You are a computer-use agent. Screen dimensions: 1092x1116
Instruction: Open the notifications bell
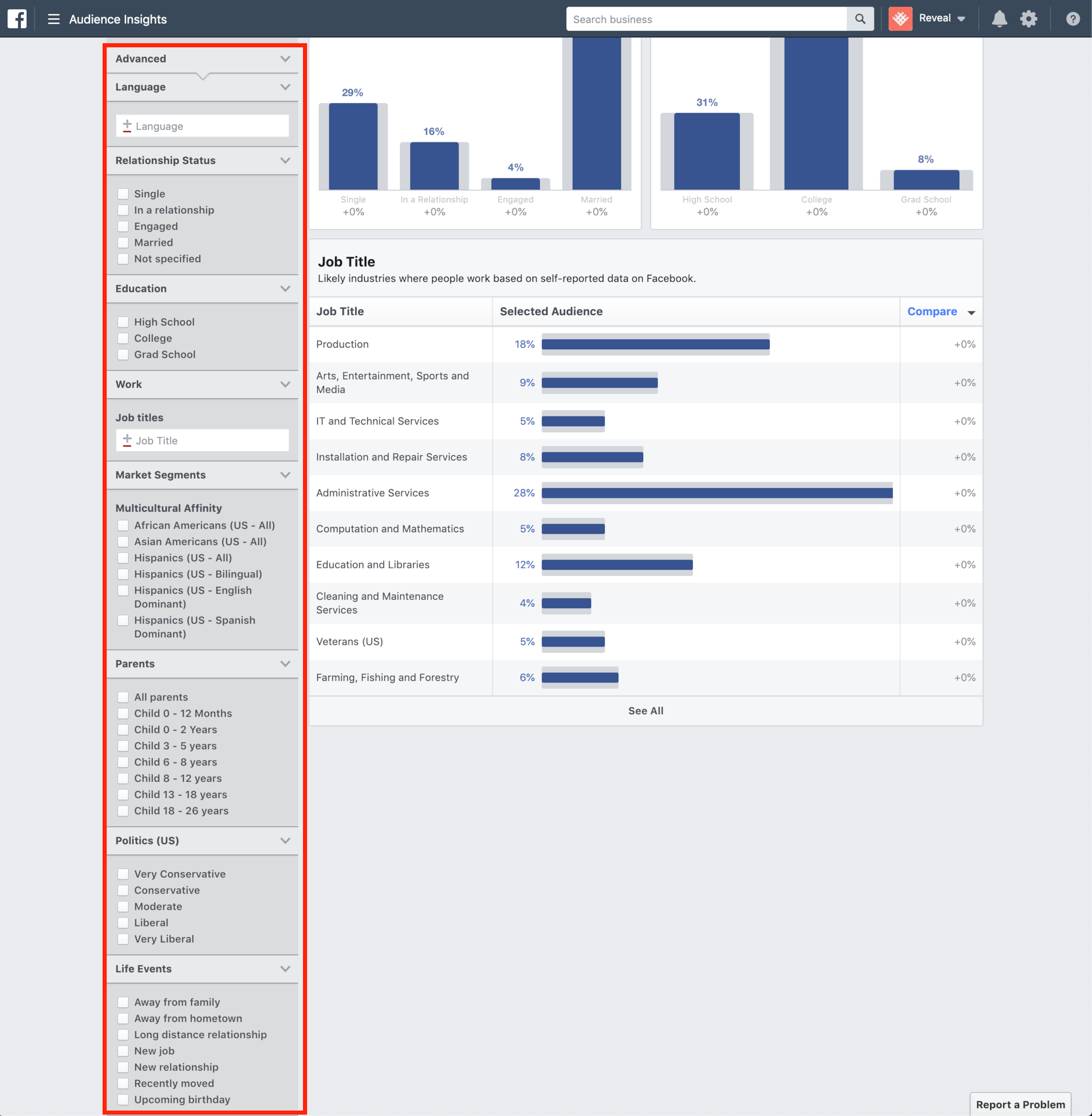pos(999,19)
